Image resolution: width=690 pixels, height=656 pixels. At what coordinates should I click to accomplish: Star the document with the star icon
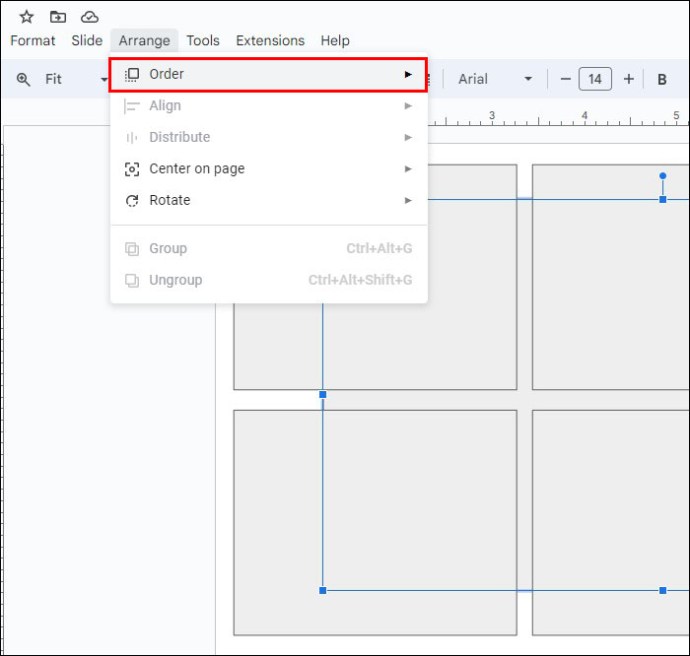[x=26, y=17]
